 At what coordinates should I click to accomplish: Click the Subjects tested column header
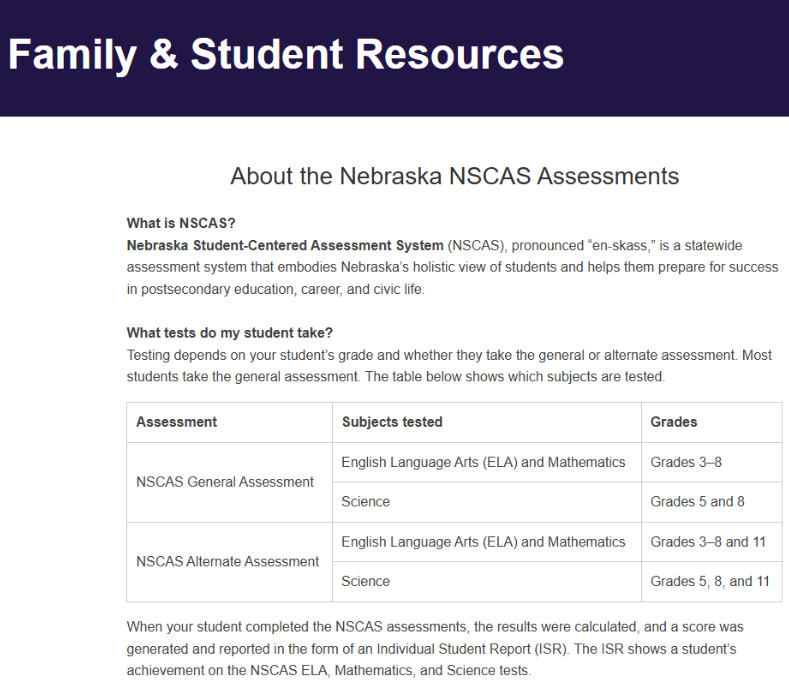point(487,422)
